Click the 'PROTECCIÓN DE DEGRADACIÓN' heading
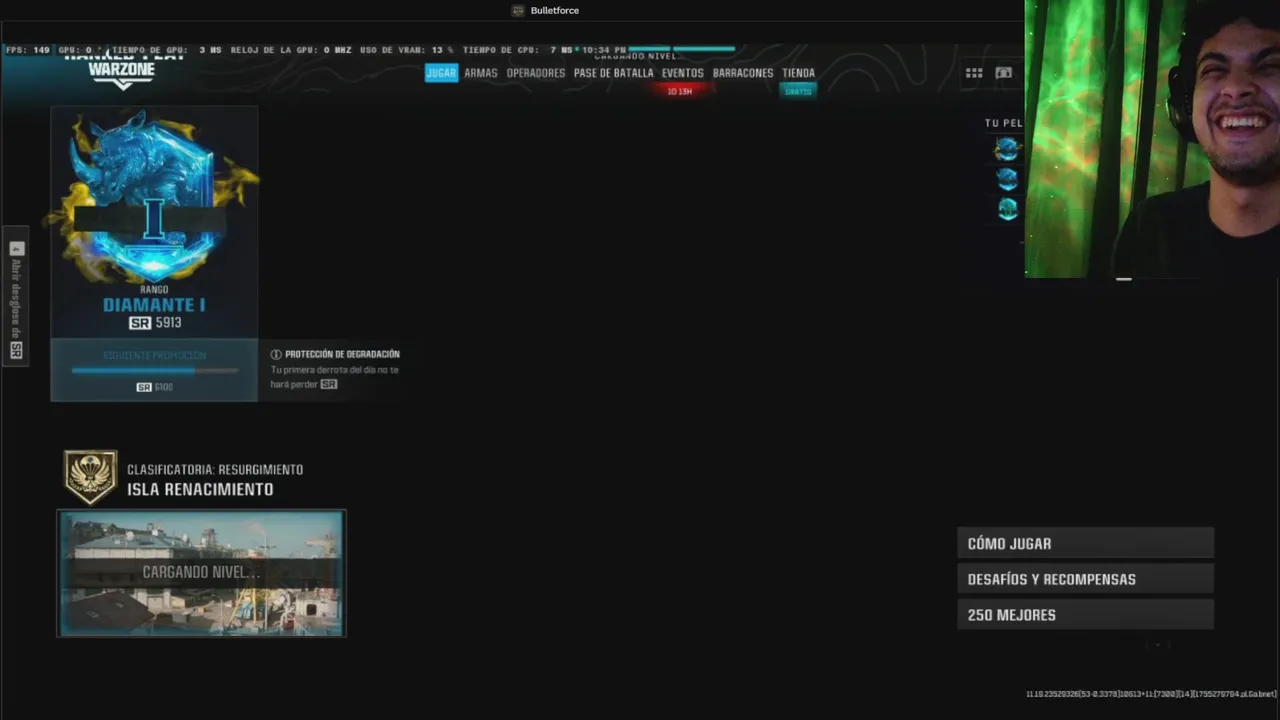Screen dimensions: 1280x720 pyautogui.click(x=342, y=354)
